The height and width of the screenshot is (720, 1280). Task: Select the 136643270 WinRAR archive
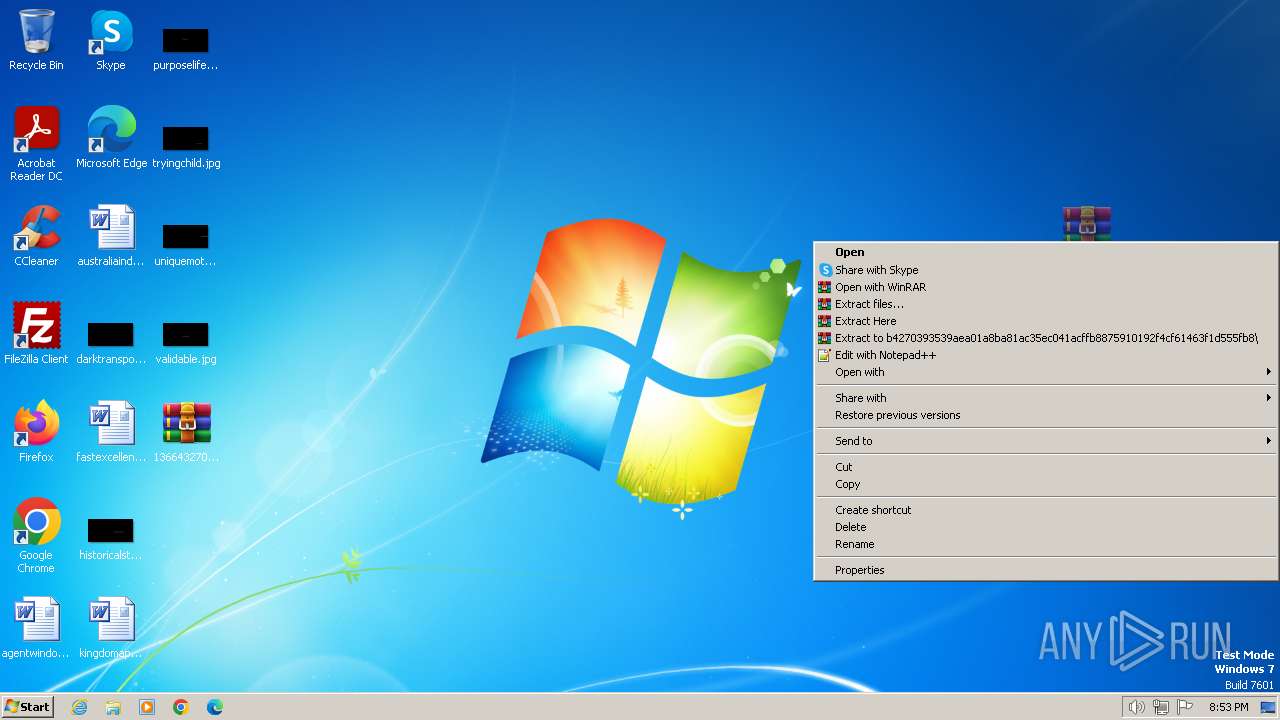click(x=185, y=432)
